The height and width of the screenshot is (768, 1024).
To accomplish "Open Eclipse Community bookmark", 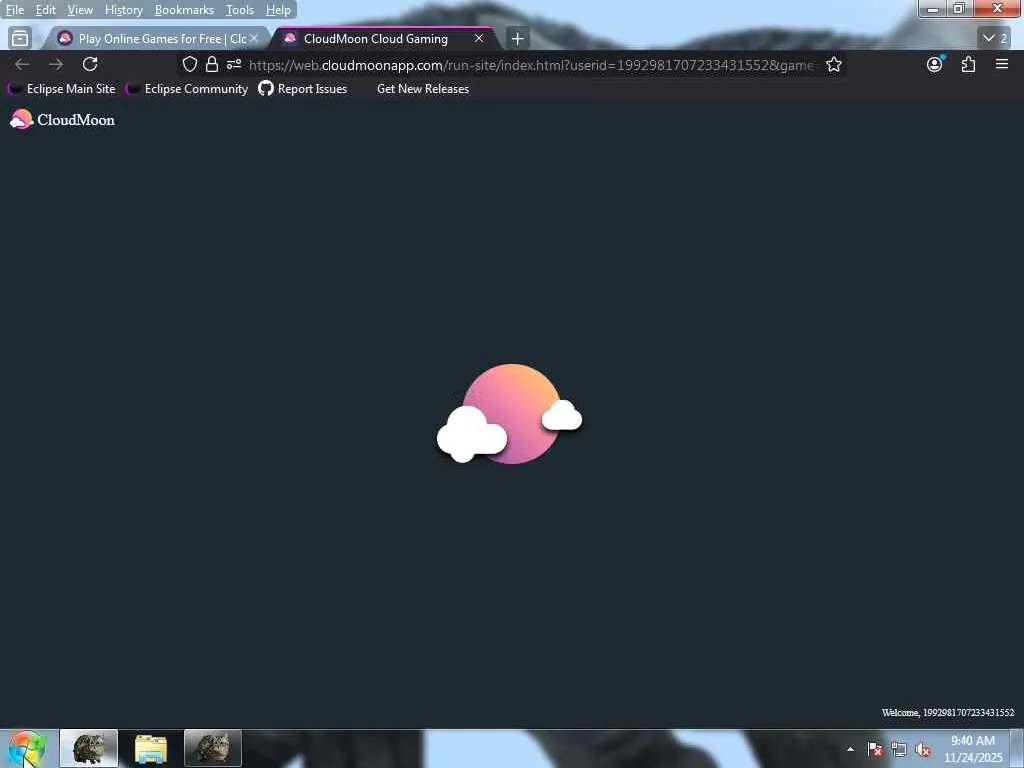I will 187,89.
